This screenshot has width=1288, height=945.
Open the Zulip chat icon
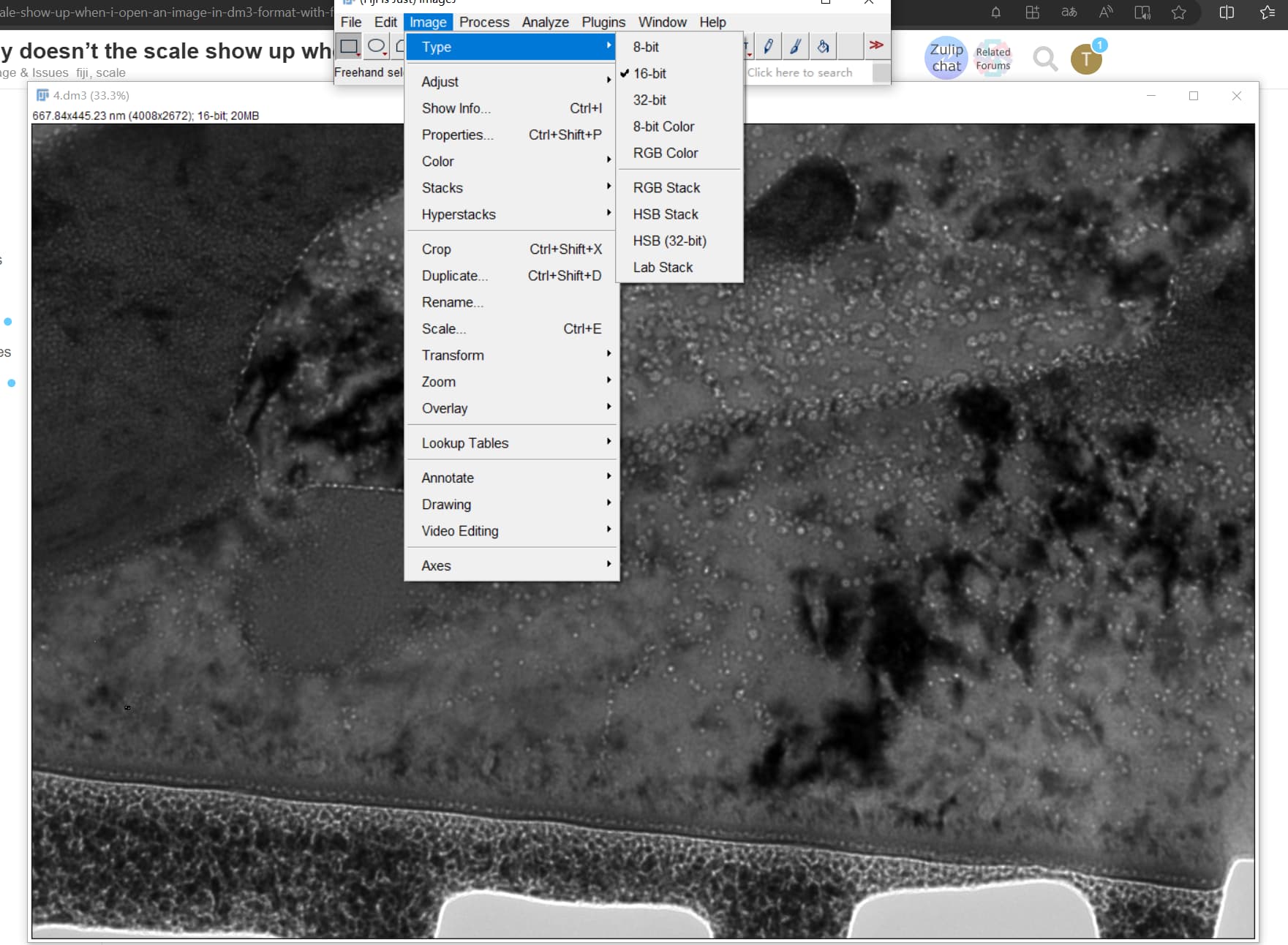pyautogui.click(x=945, y=57)
